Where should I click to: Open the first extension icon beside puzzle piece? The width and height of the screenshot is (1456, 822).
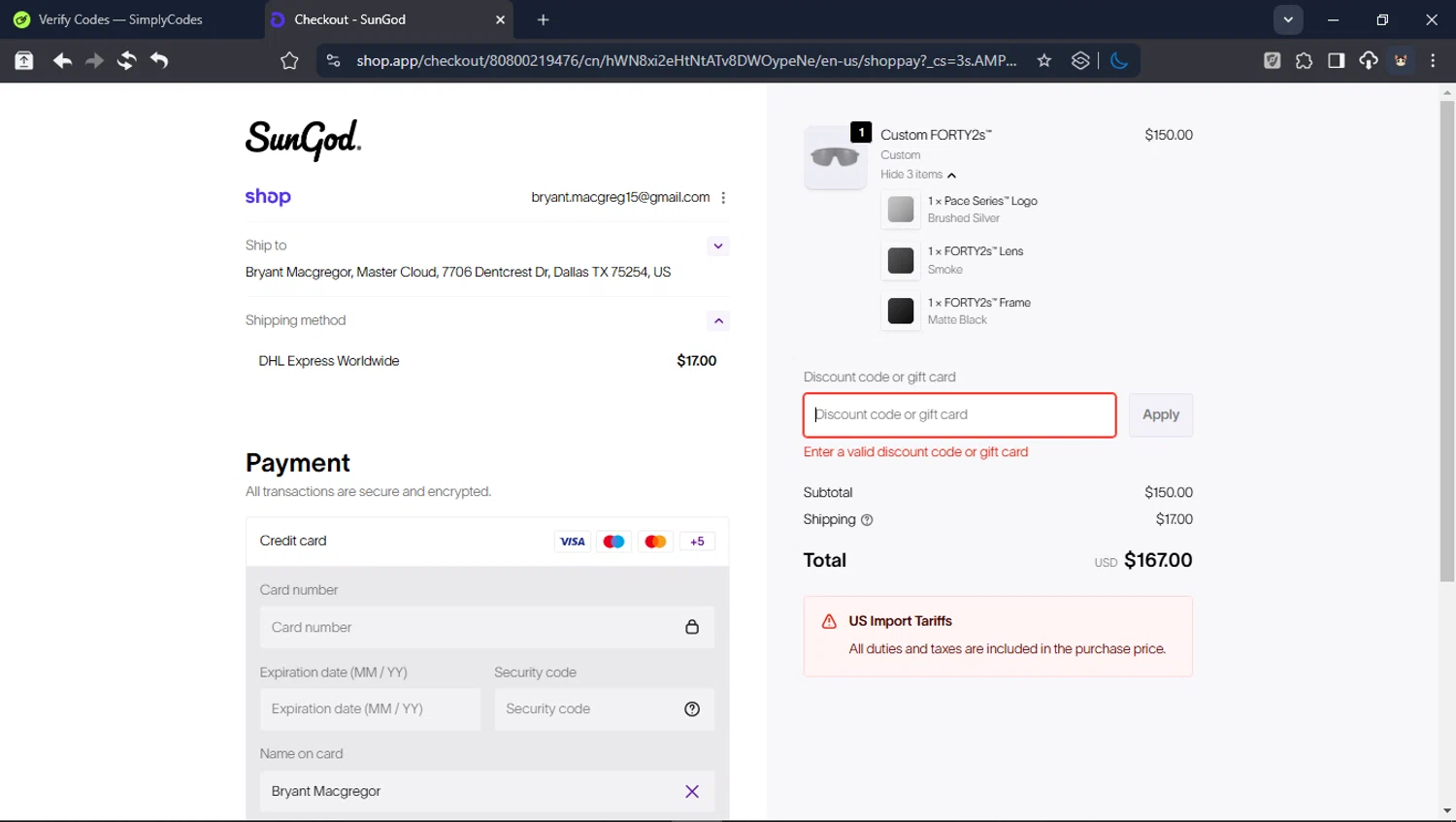(1272, 60)
